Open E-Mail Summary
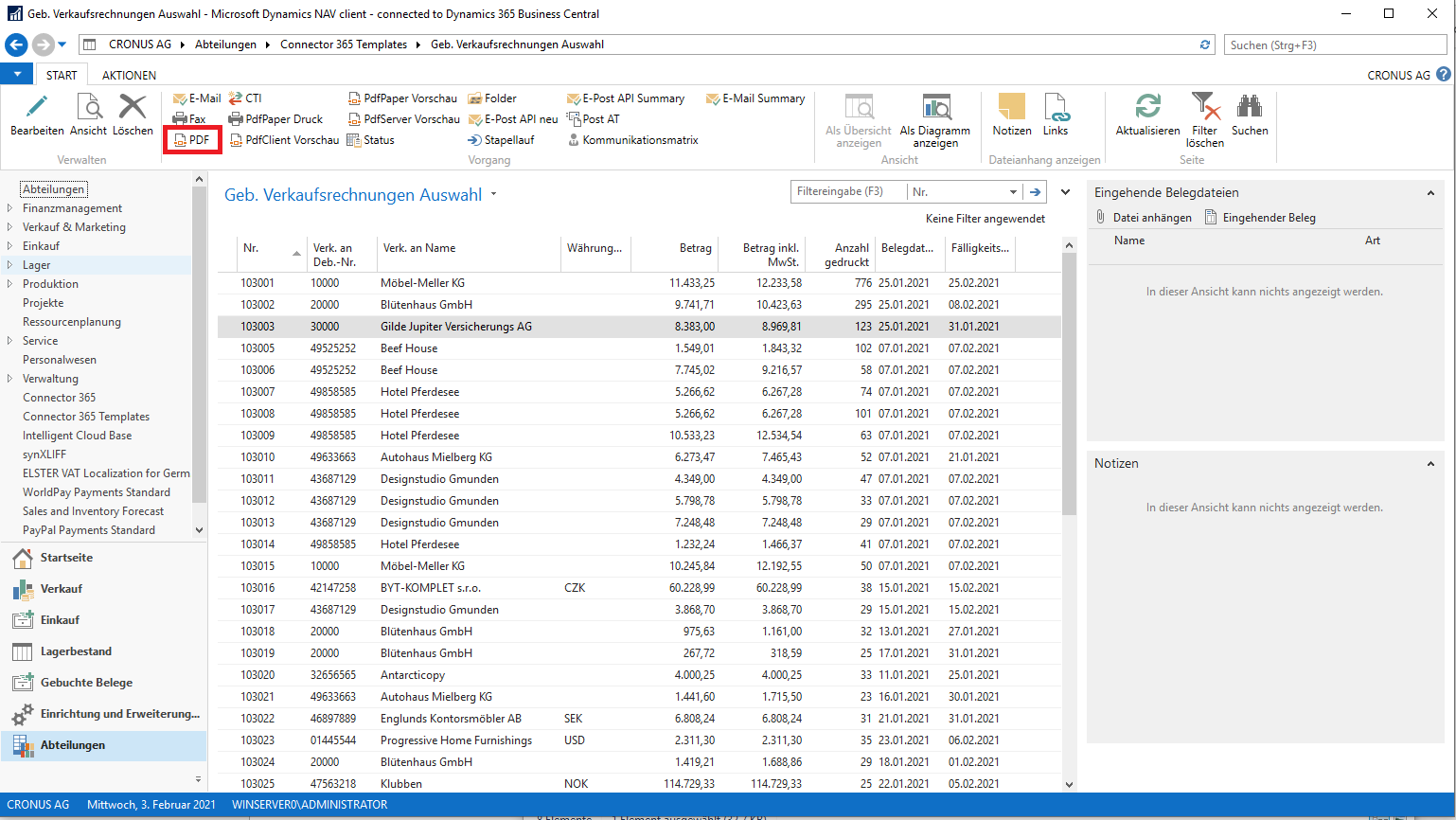 pyautogui.click(x=755, y=98)
